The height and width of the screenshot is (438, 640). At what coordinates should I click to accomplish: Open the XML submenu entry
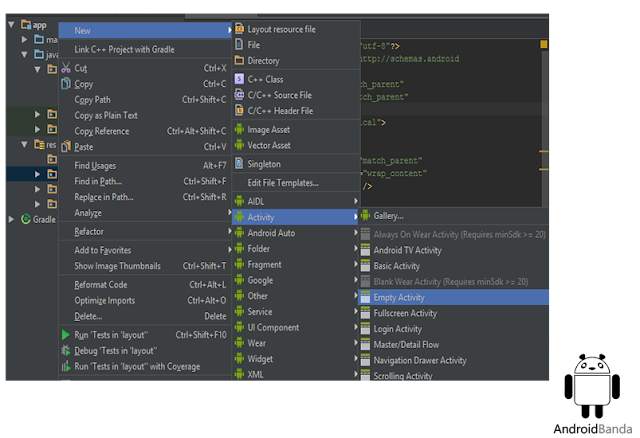coord(295,374)
